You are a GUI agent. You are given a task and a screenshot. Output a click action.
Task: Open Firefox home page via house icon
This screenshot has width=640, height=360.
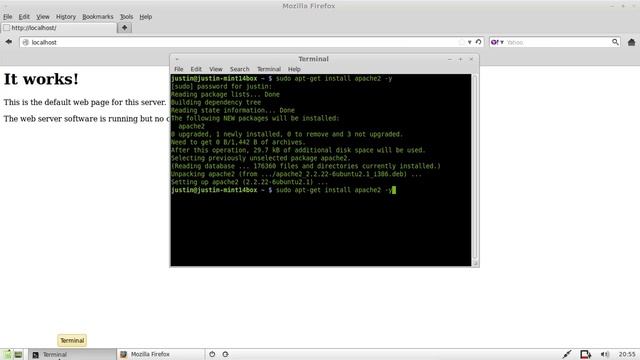tap(631, 42)
